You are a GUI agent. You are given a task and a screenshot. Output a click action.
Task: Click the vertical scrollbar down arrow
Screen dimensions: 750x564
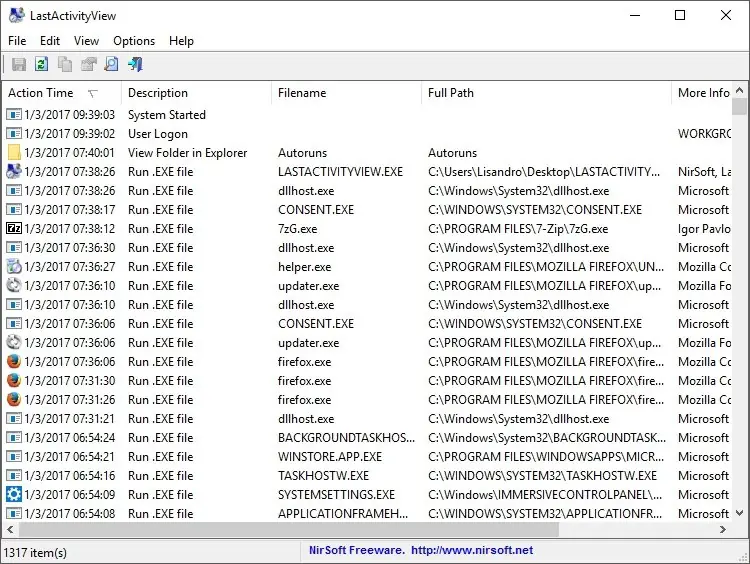[x=739, y=513]
